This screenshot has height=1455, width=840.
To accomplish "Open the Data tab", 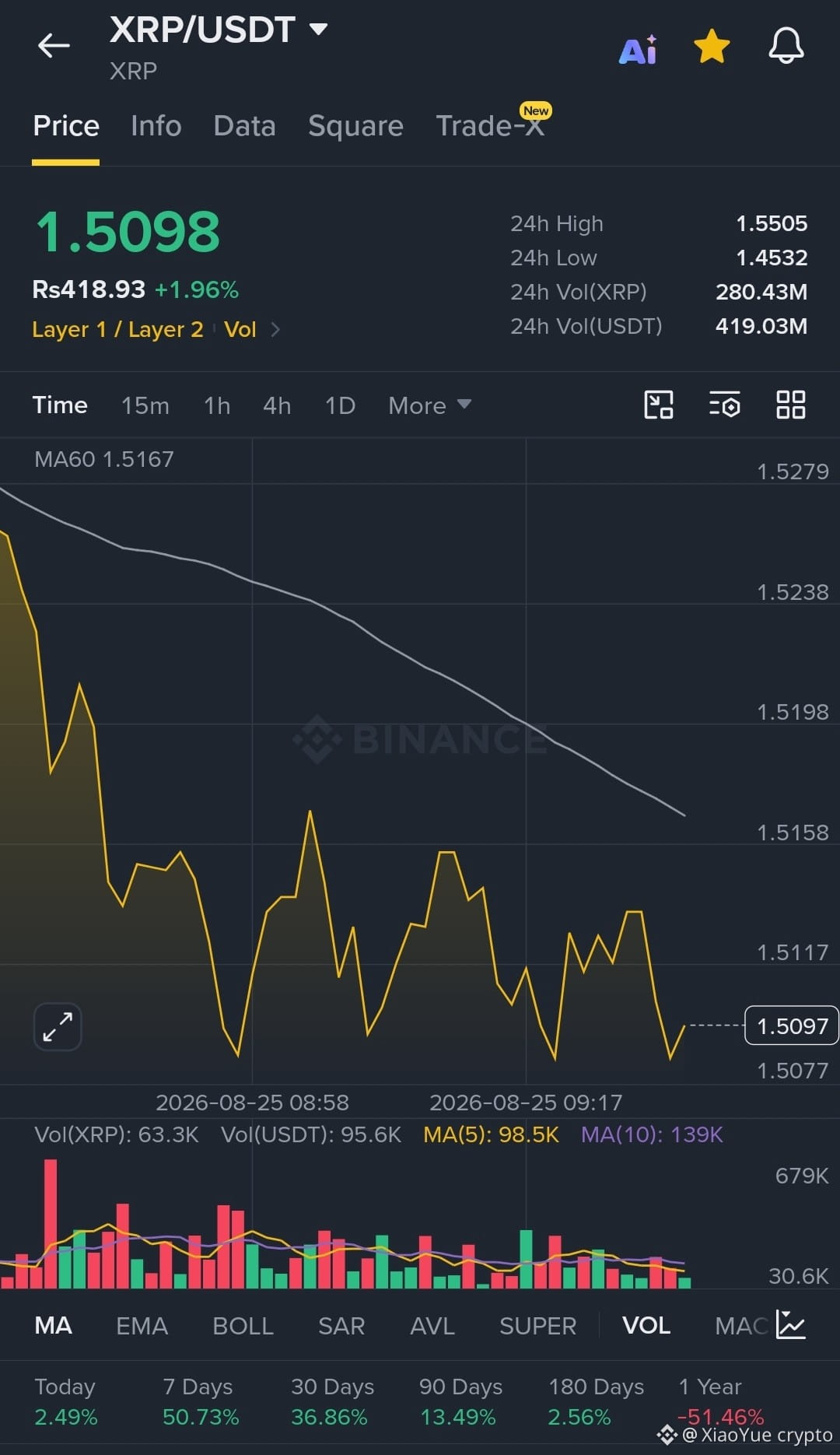I will (x=244, y=126).
